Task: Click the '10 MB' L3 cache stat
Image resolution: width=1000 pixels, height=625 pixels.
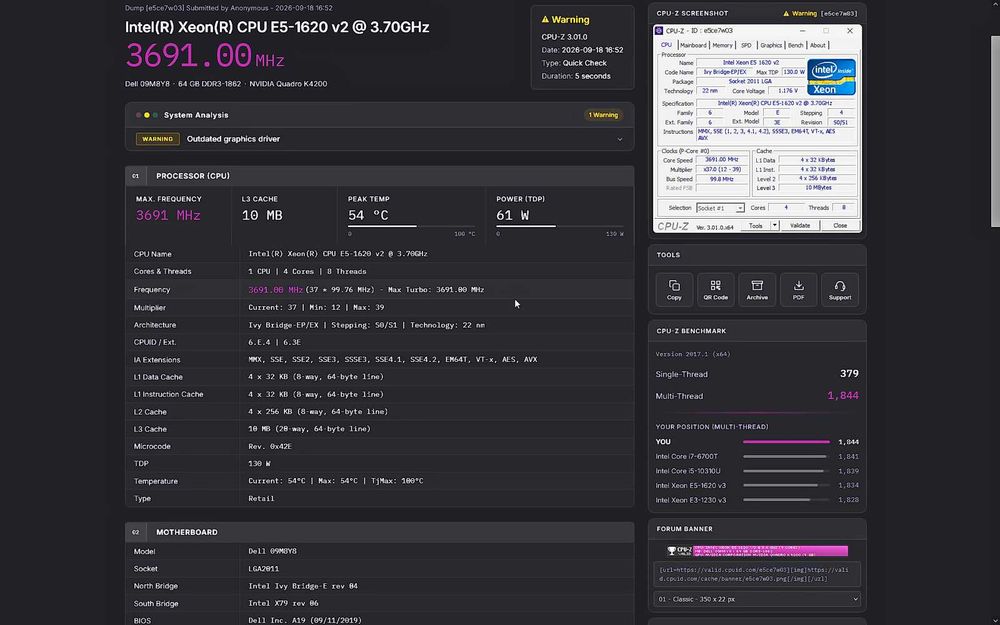Action: click(262, 216)
